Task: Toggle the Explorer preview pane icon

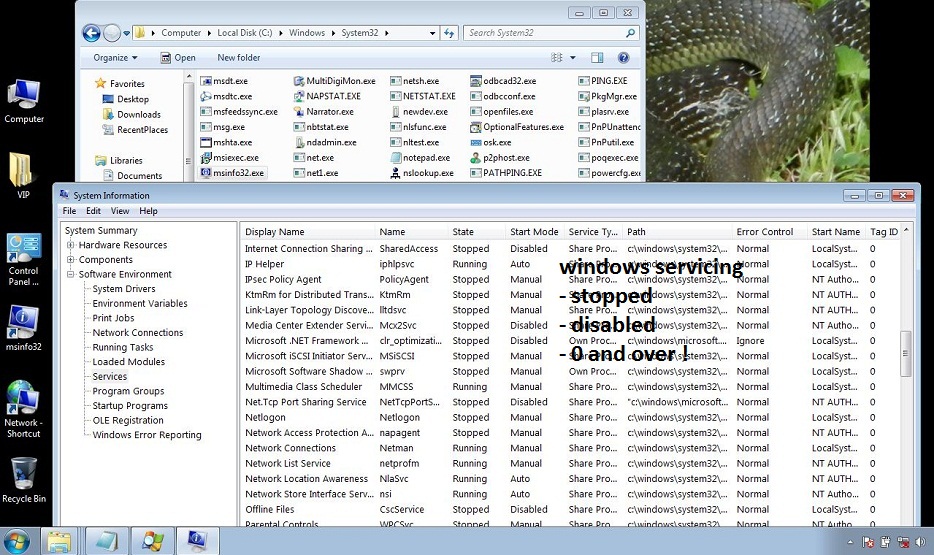Action: [597, 57]
